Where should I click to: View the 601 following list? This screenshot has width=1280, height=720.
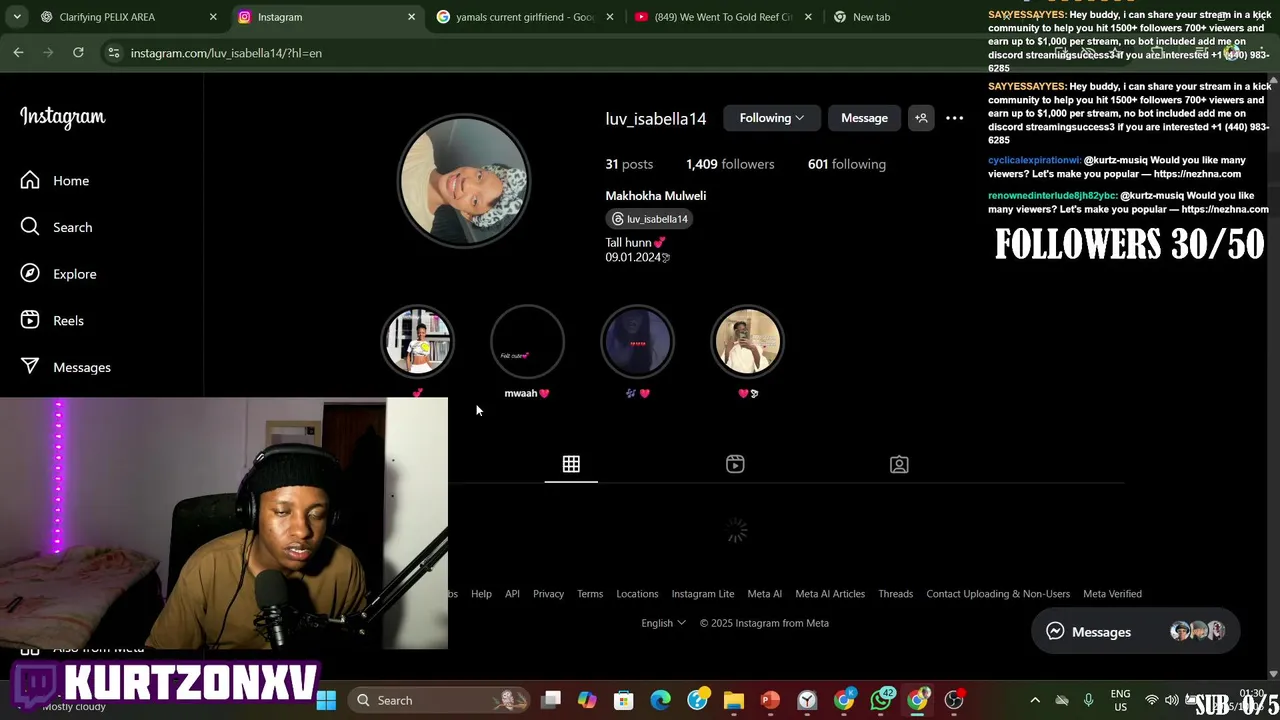[x=847, y=164]
